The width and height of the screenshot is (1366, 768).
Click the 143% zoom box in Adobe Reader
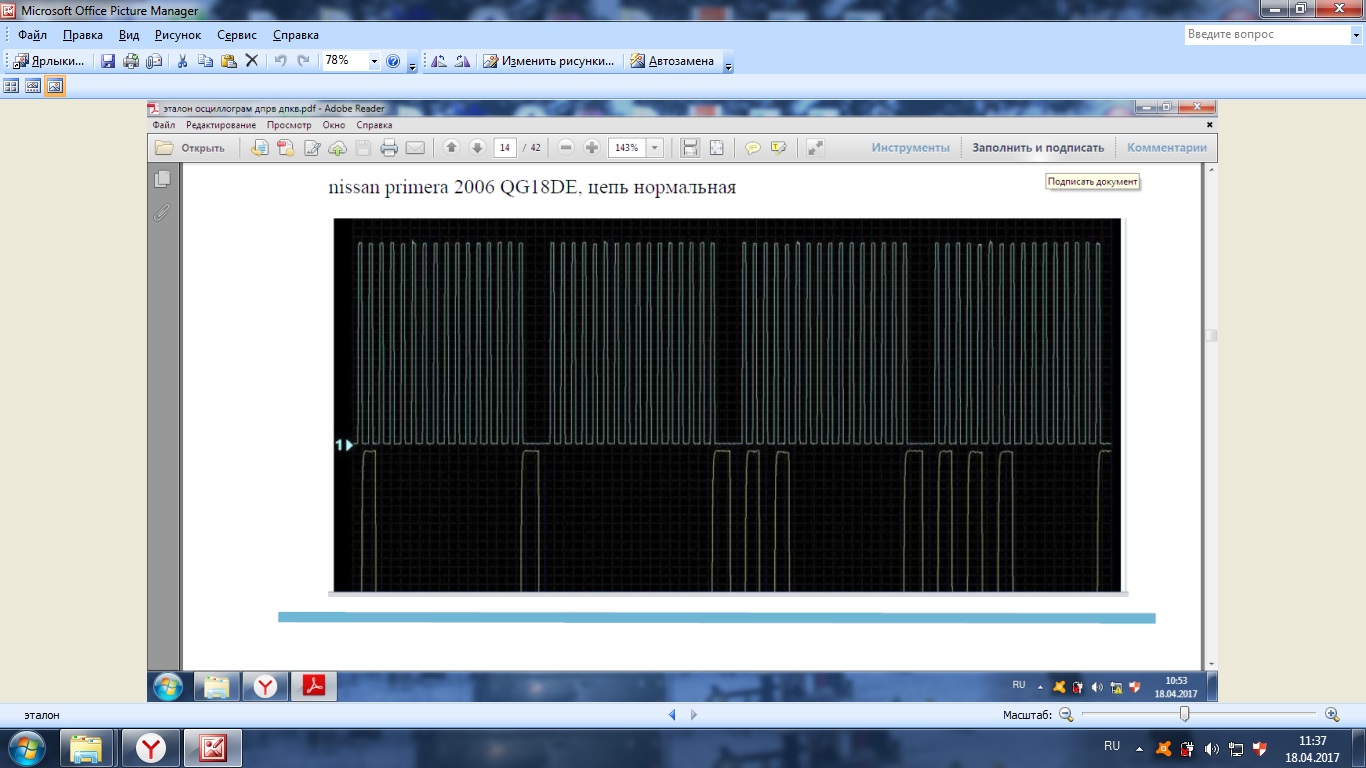627,148
